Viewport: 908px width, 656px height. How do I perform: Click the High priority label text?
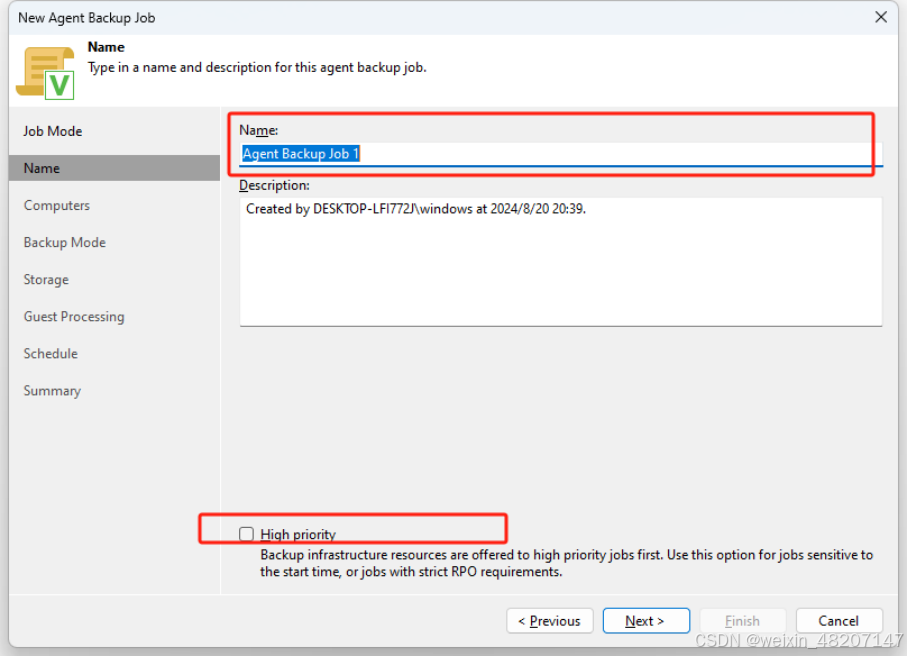(x=298, y=534)
